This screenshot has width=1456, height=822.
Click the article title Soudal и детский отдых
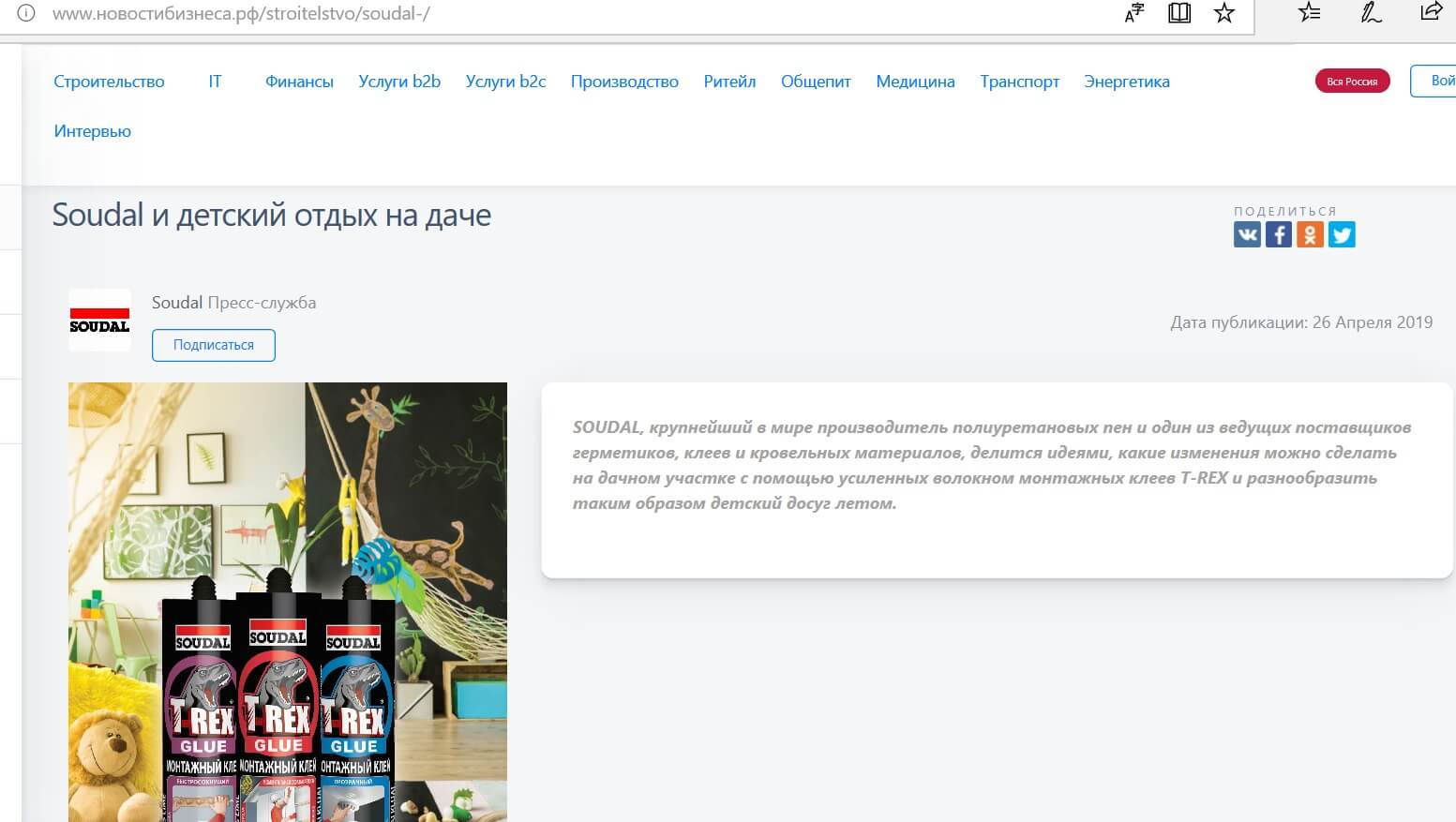[x=272, y=215]
